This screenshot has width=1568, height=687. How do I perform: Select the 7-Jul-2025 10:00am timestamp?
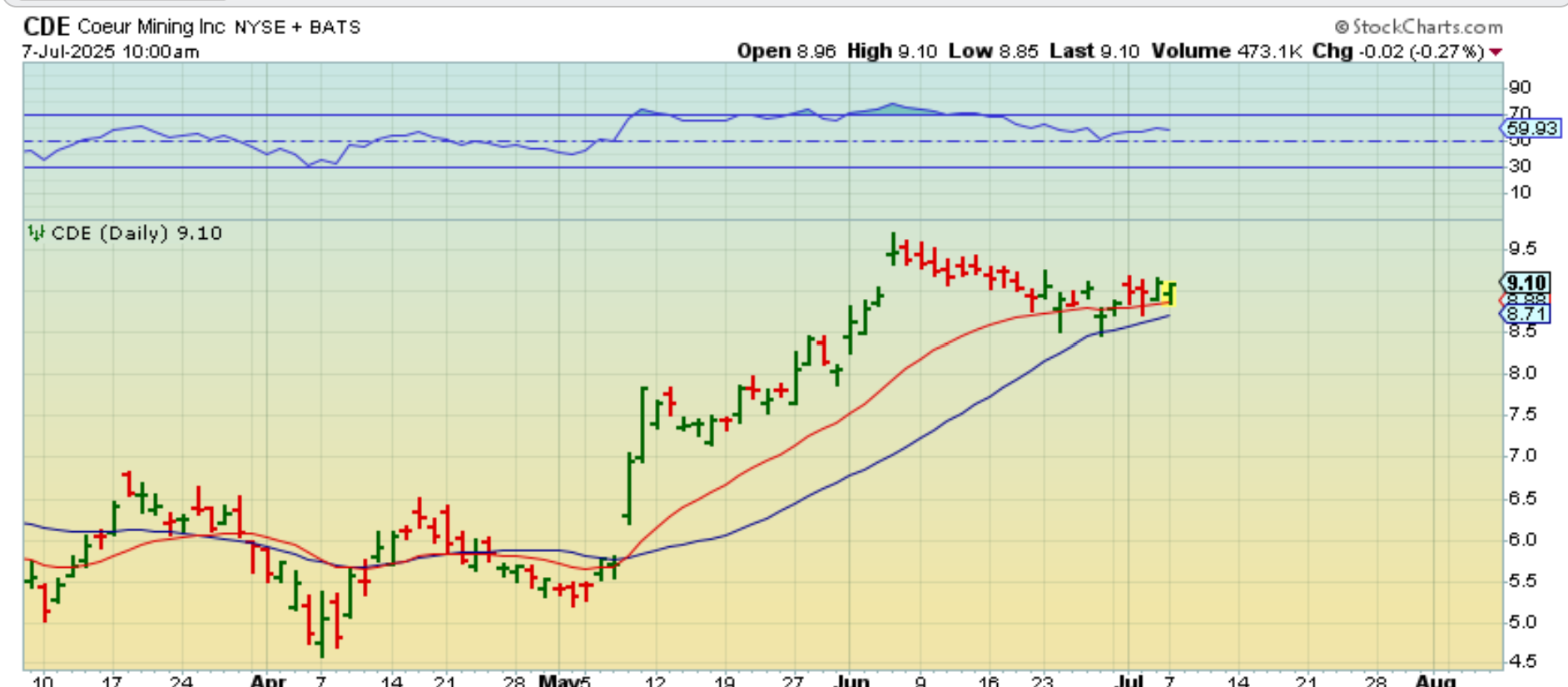pyautogui.click(x=111, y=52)
